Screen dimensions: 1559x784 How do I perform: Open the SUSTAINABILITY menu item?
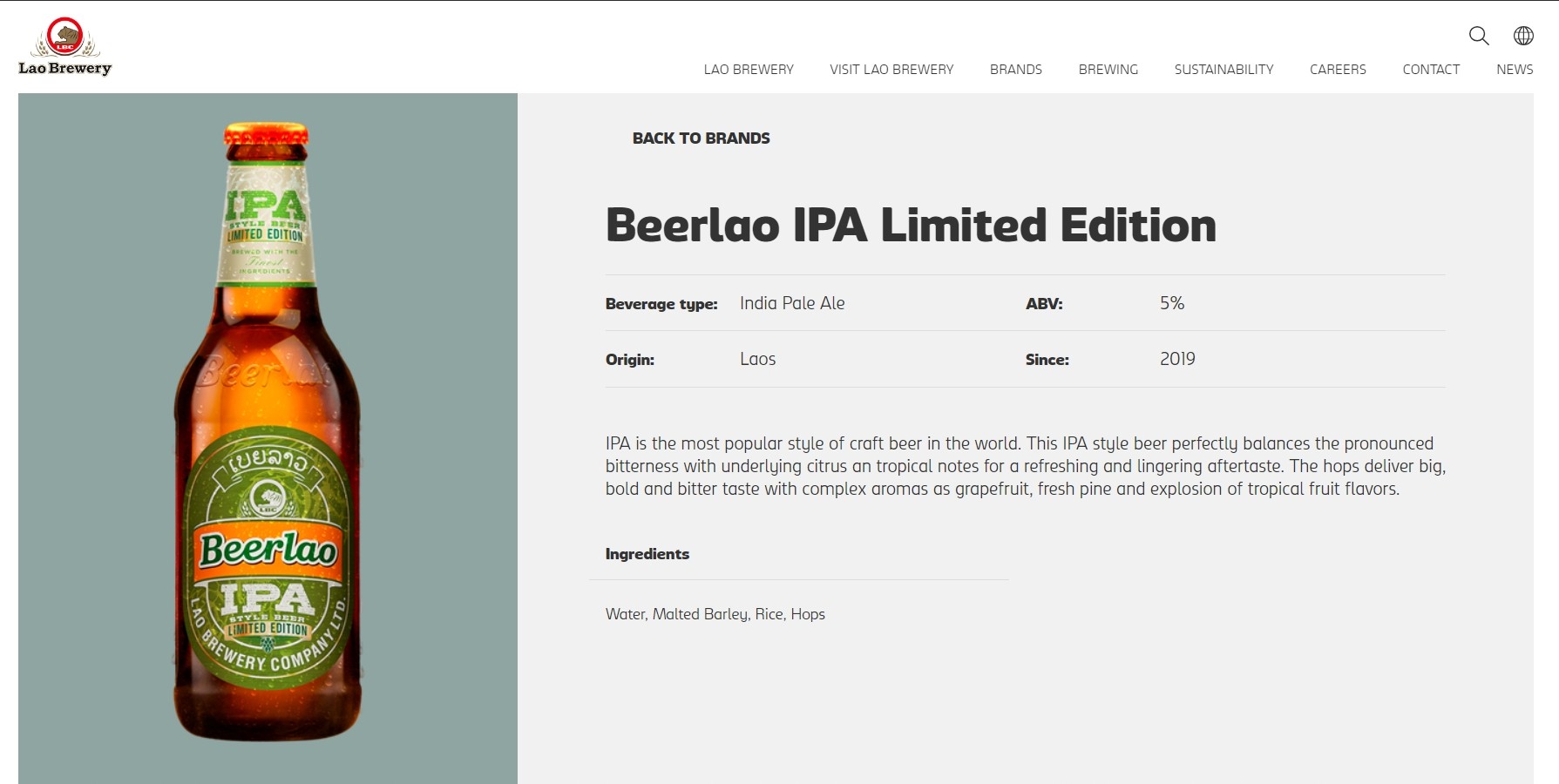(x=1223, y=70)
